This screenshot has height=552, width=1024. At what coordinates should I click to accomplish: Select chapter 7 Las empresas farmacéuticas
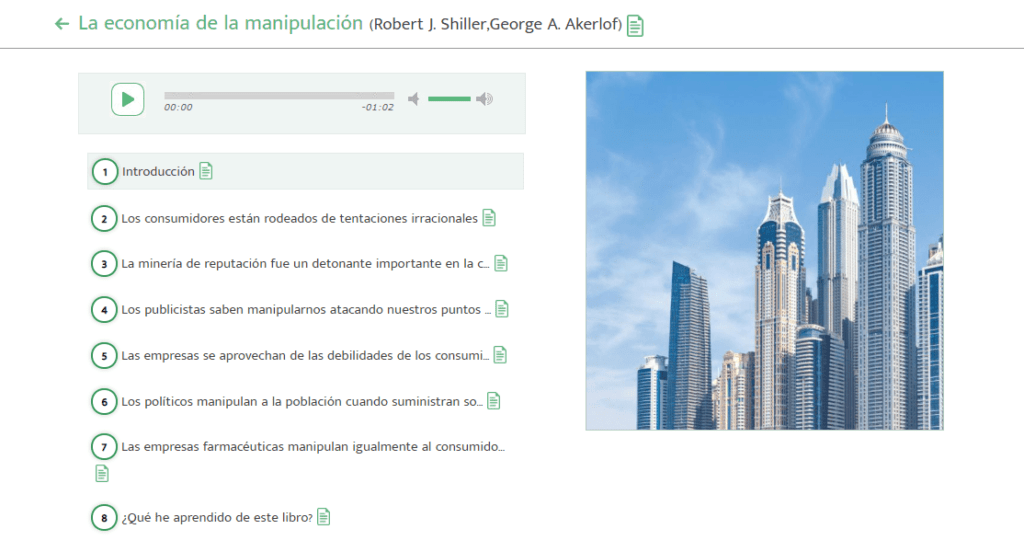click(x=313, y=447)
